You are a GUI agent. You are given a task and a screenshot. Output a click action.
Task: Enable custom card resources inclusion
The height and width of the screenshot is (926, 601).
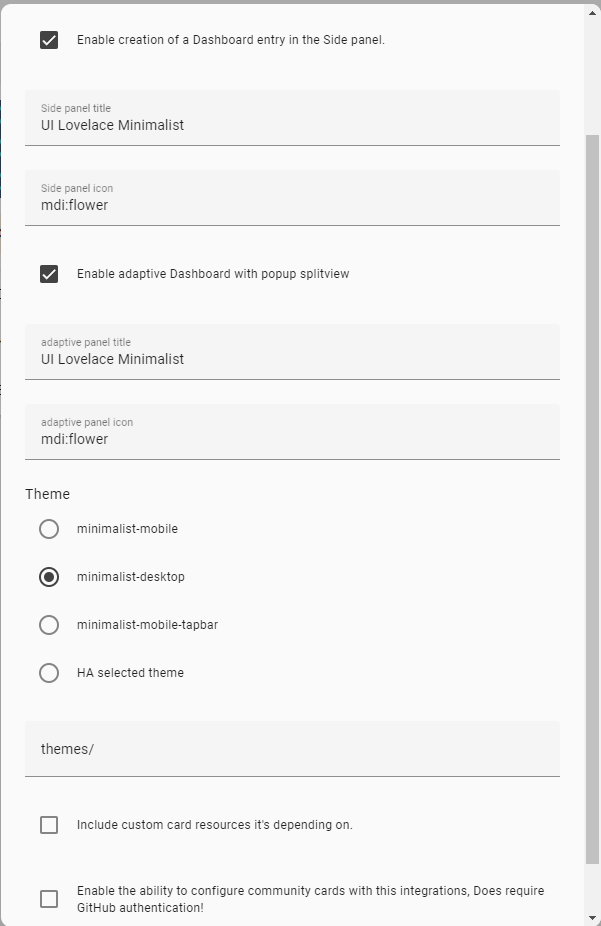pyautogui.click(x=49, y=824)
